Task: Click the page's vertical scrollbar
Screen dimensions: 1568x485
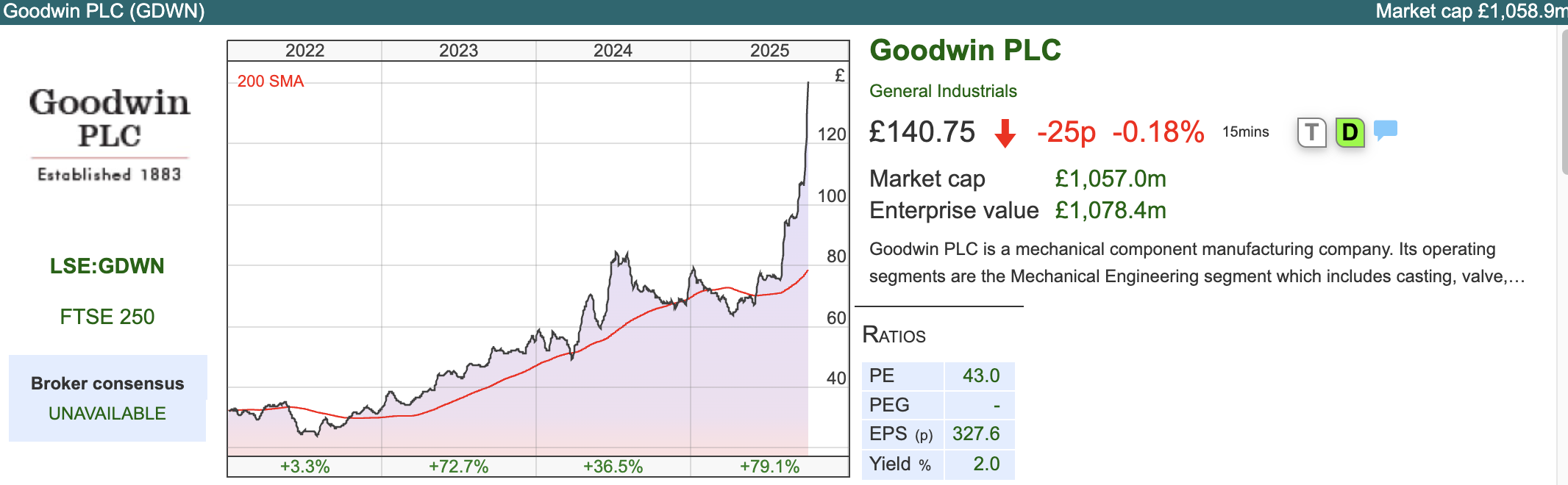Action: click(x=1563, y=103)
